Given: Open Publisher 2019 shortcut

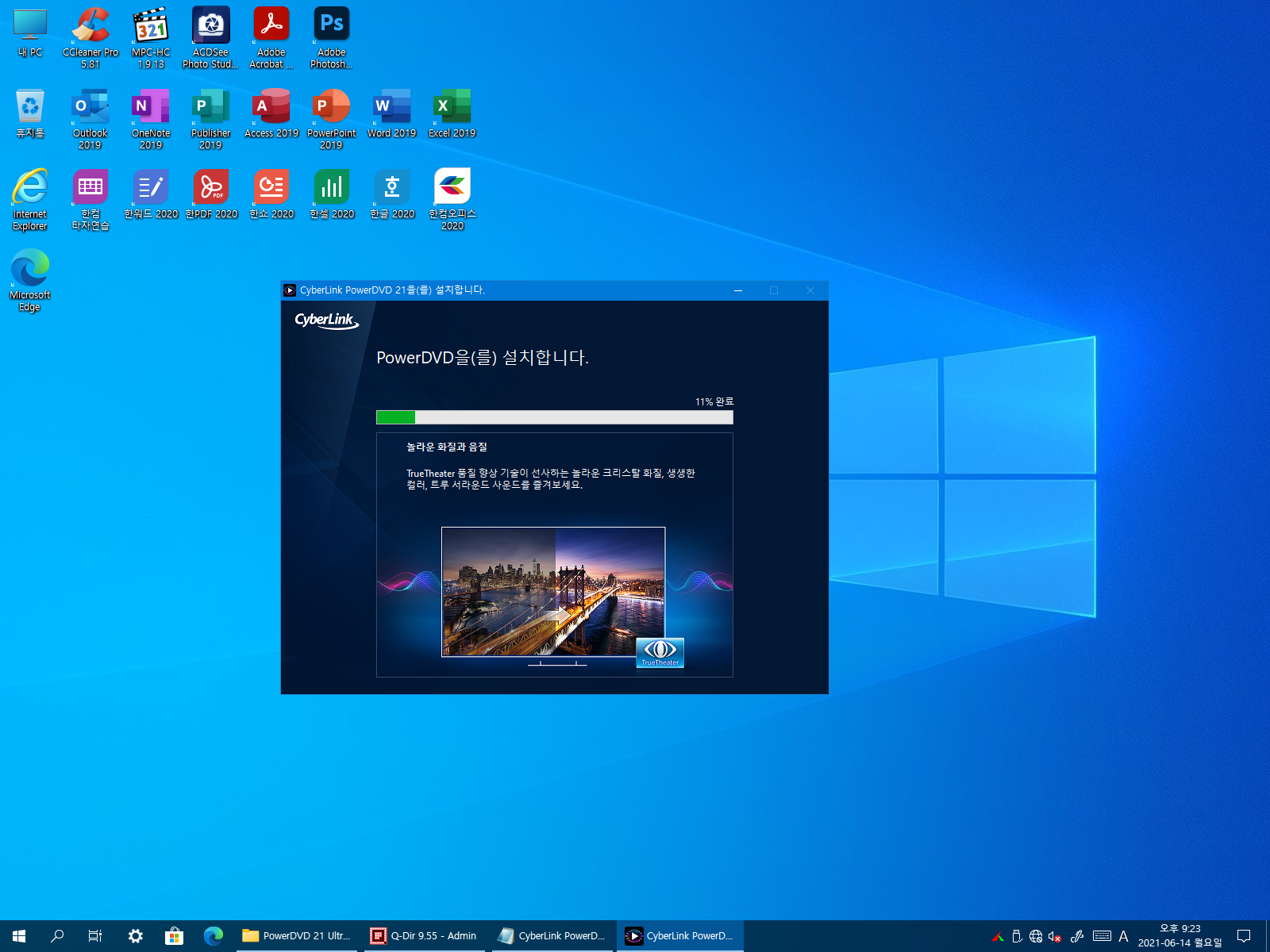Looking at the screenshot, I should 210,119.
